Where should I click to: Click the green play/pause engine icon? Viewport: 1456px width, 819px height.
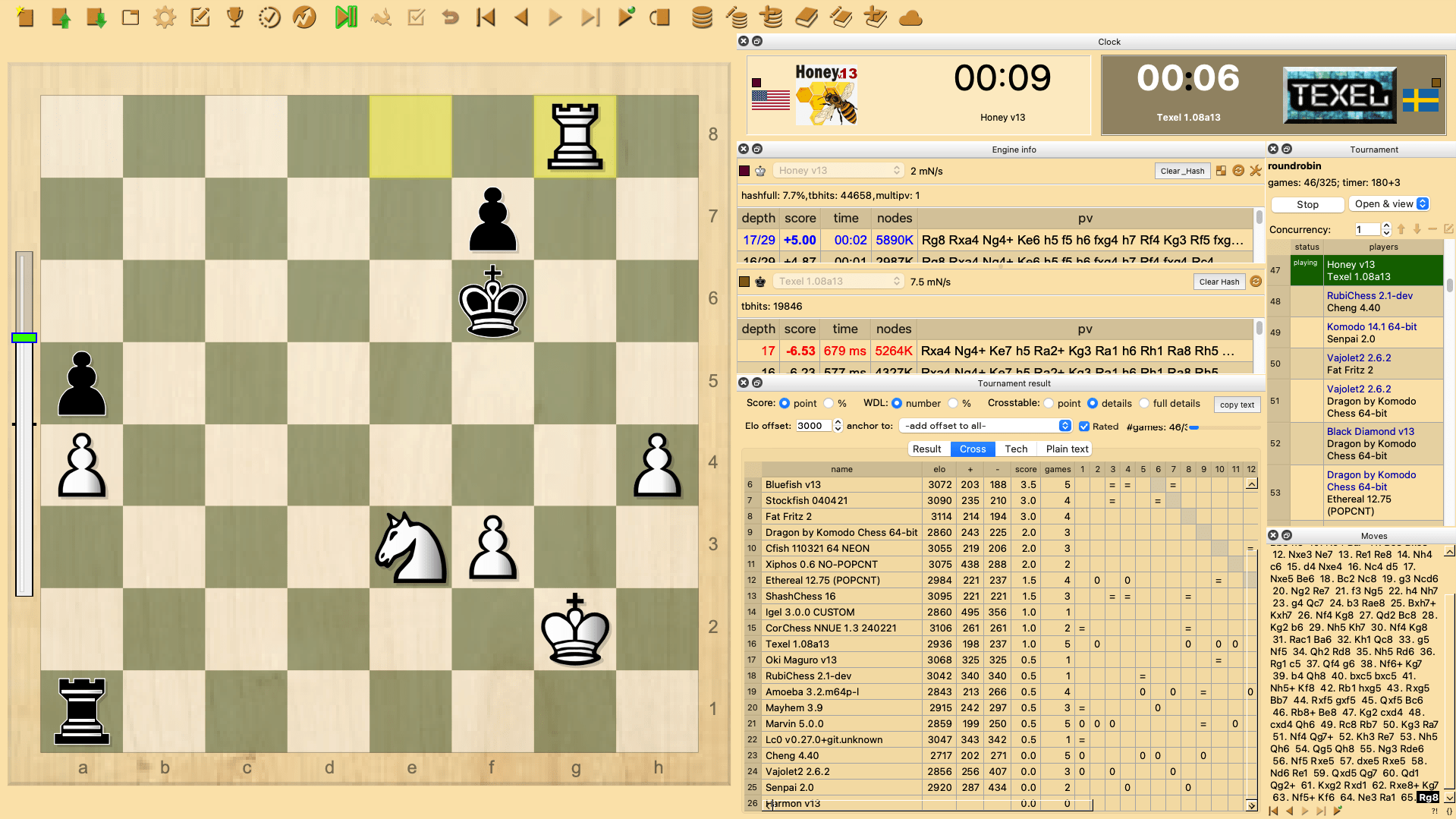pos(346,17)
